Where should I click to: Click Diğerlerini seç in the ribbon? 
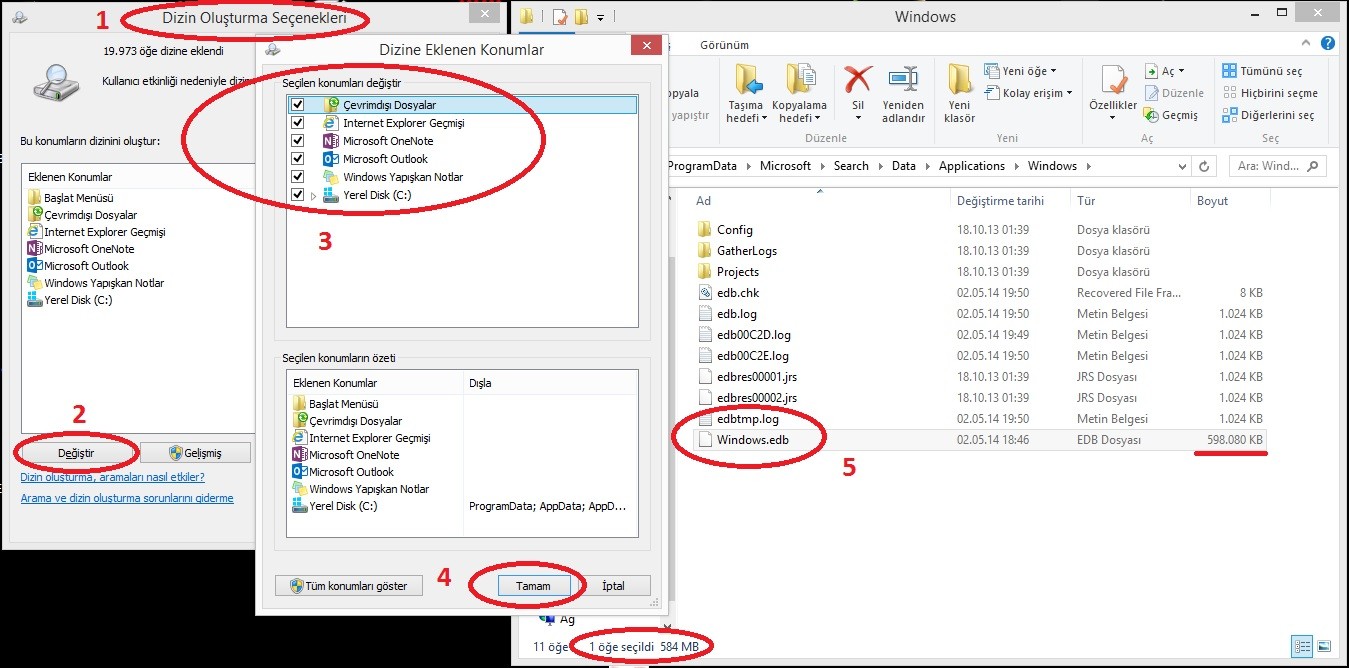tap(1268, 115)
